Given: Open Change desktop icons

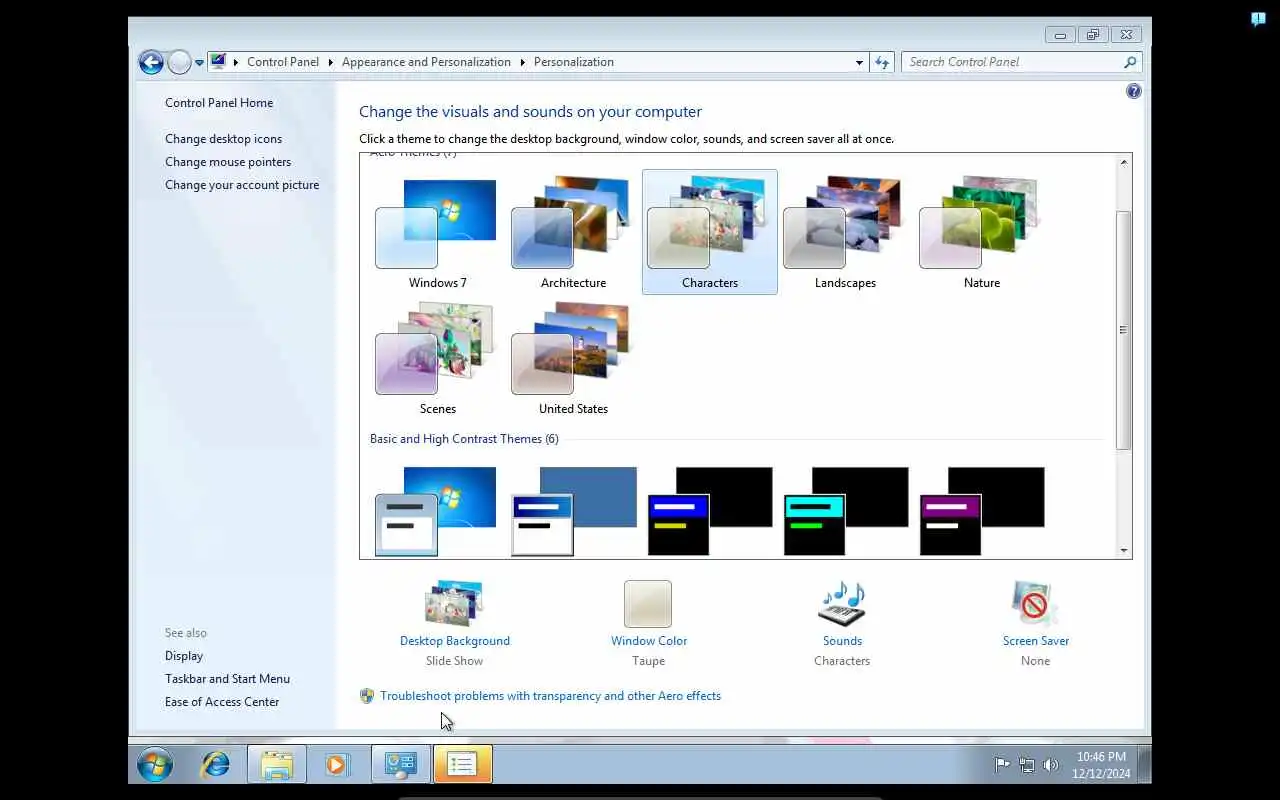Looking at the screenshot, I should tap(223, 139).
